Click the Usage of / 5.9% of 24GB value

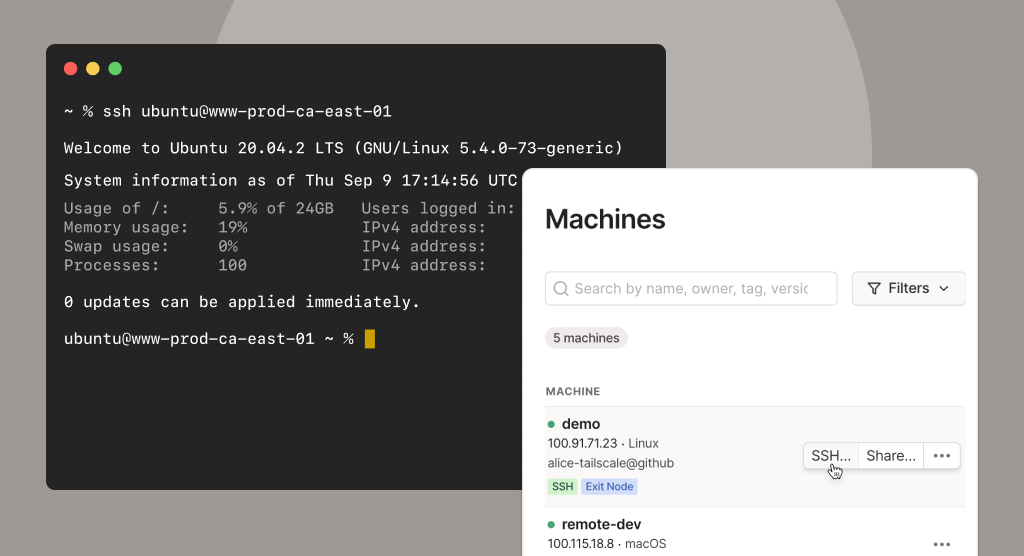(x=276, y=208)
